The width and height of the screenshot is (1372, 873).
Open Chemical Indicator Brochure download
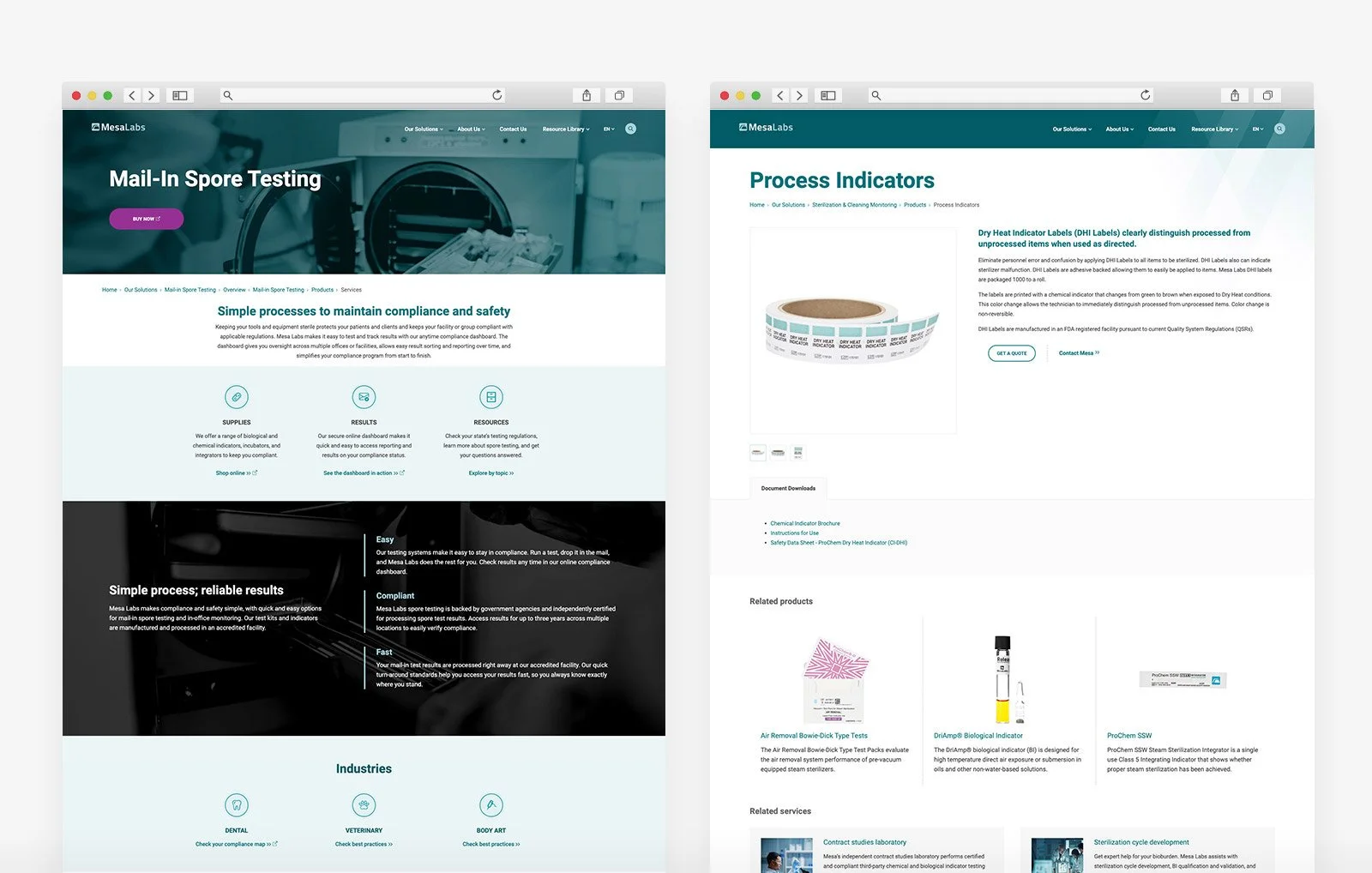pyautogui.click(x=805, y=523)
